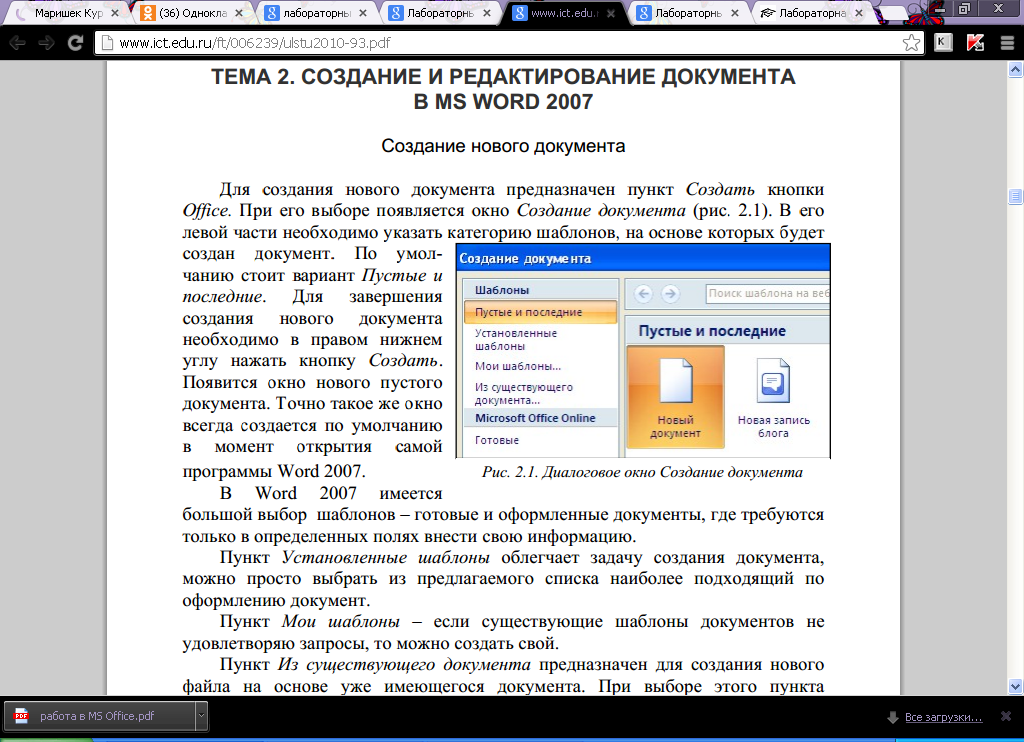The image size is (1024, 742).
Task: Click Мои шаблоны... in the figure
Action: 518,366
